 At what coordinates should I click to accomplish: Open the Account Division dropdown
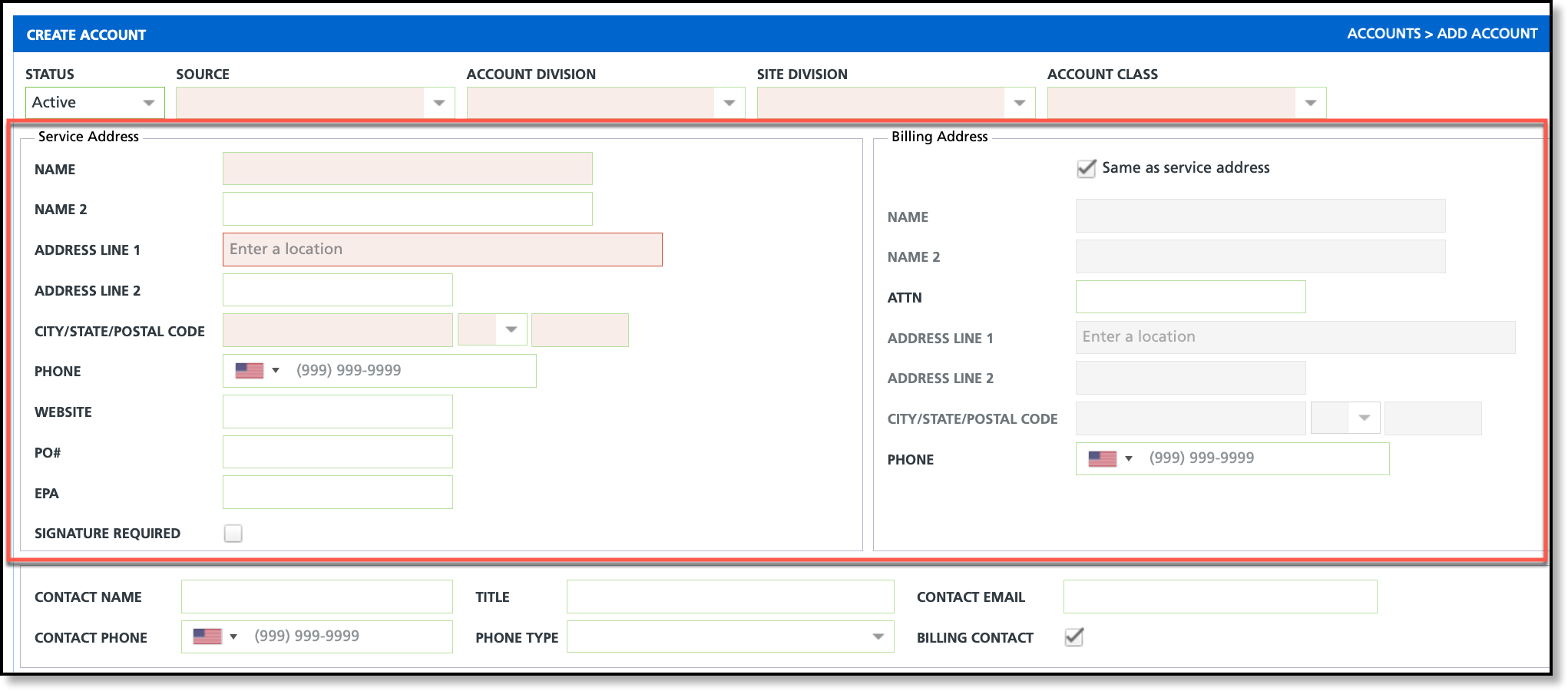tap(606, 103)
